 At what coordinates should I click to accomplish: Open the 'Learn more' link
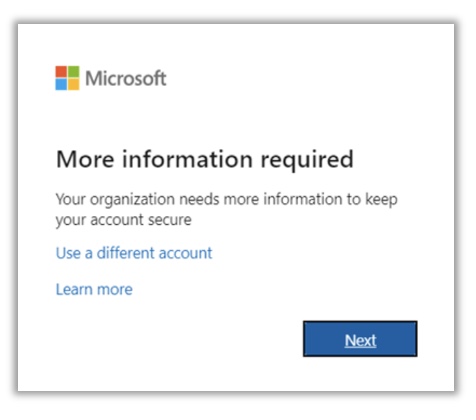(x=94, y=289)
